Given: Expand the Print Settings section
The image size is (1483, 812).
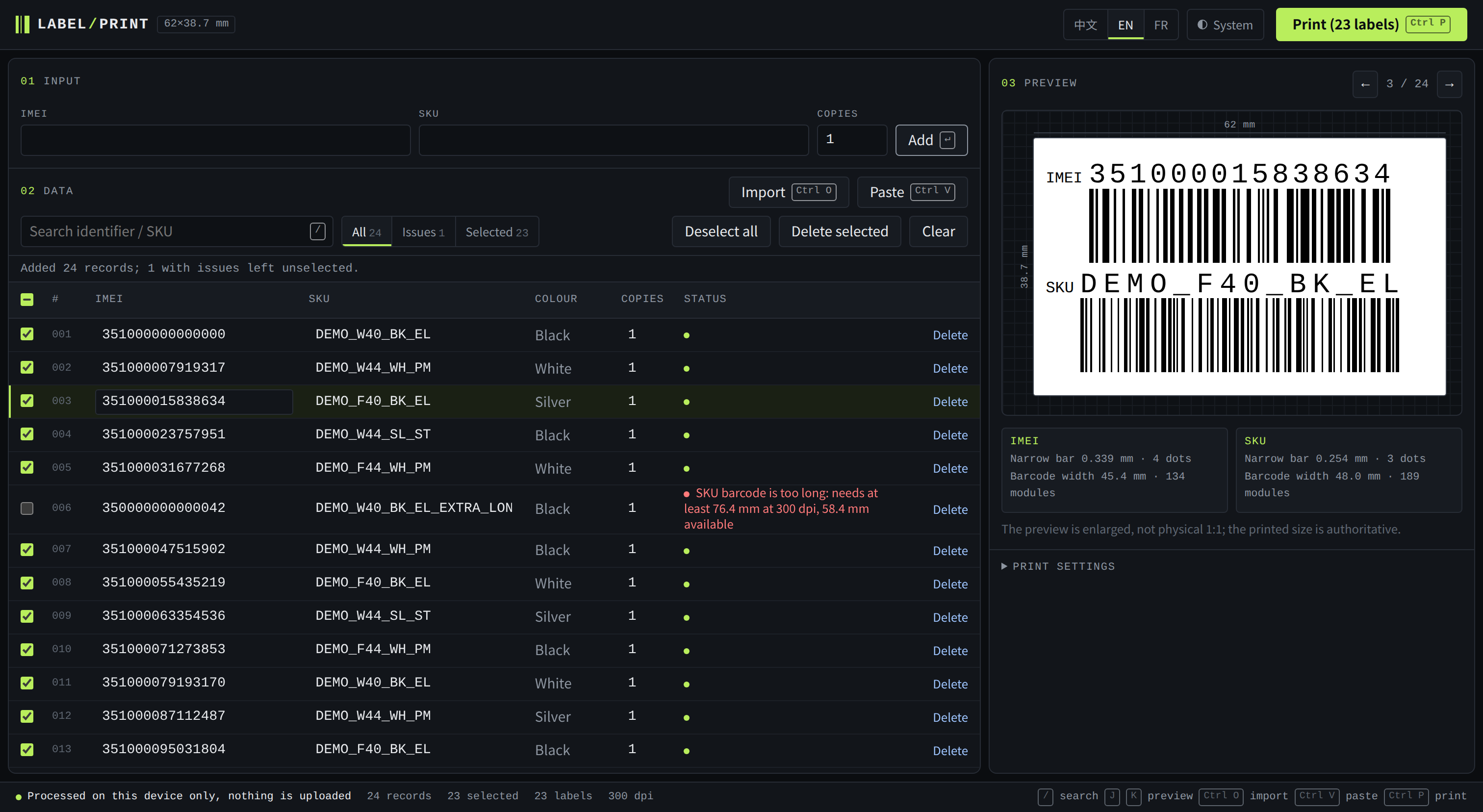Looking at the screenshot, I should click(x=1058, y=566).
